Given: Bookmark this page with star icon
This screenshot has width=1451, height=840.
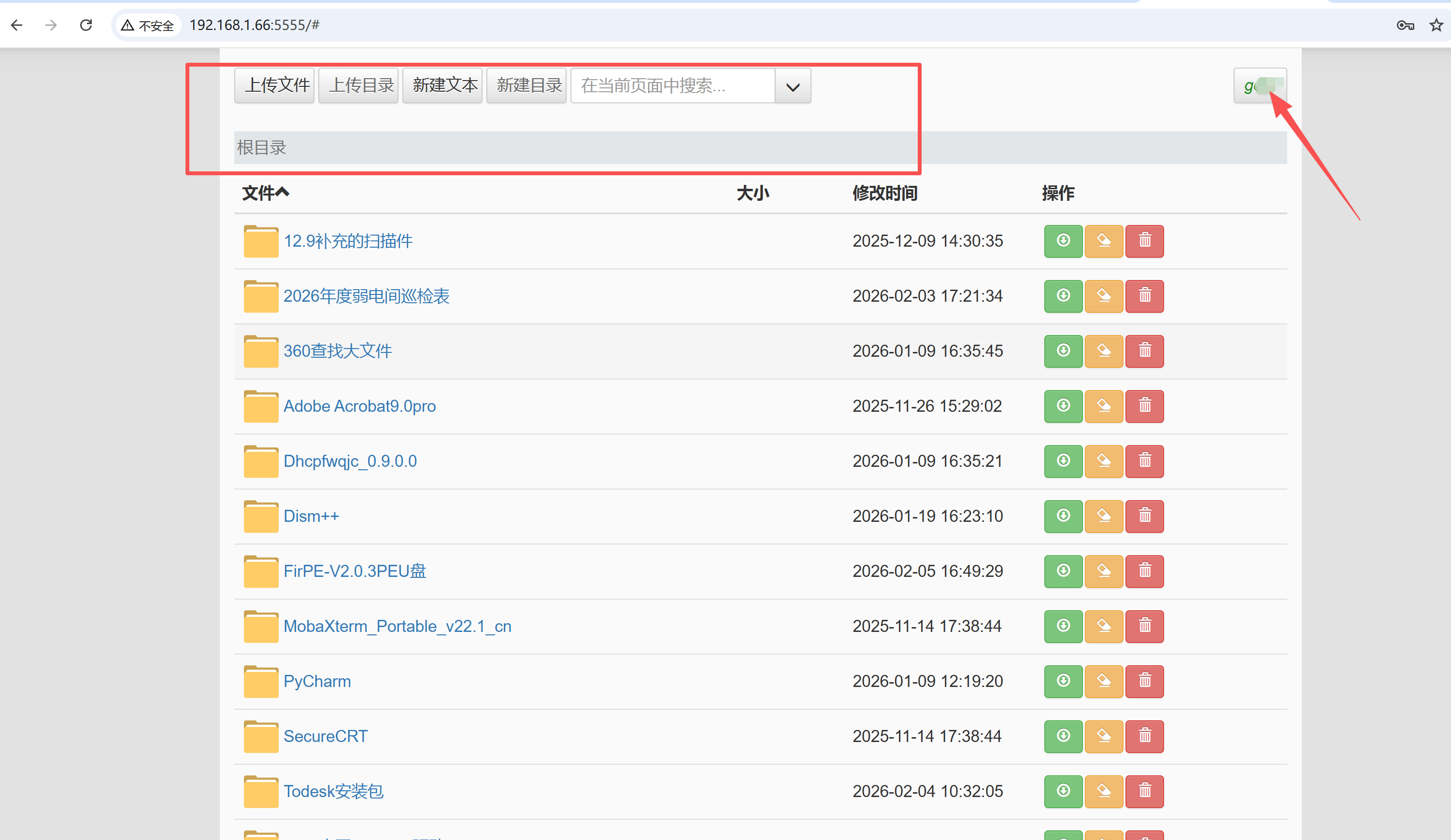Looking at the screenshot, I should click(1436, 25).
